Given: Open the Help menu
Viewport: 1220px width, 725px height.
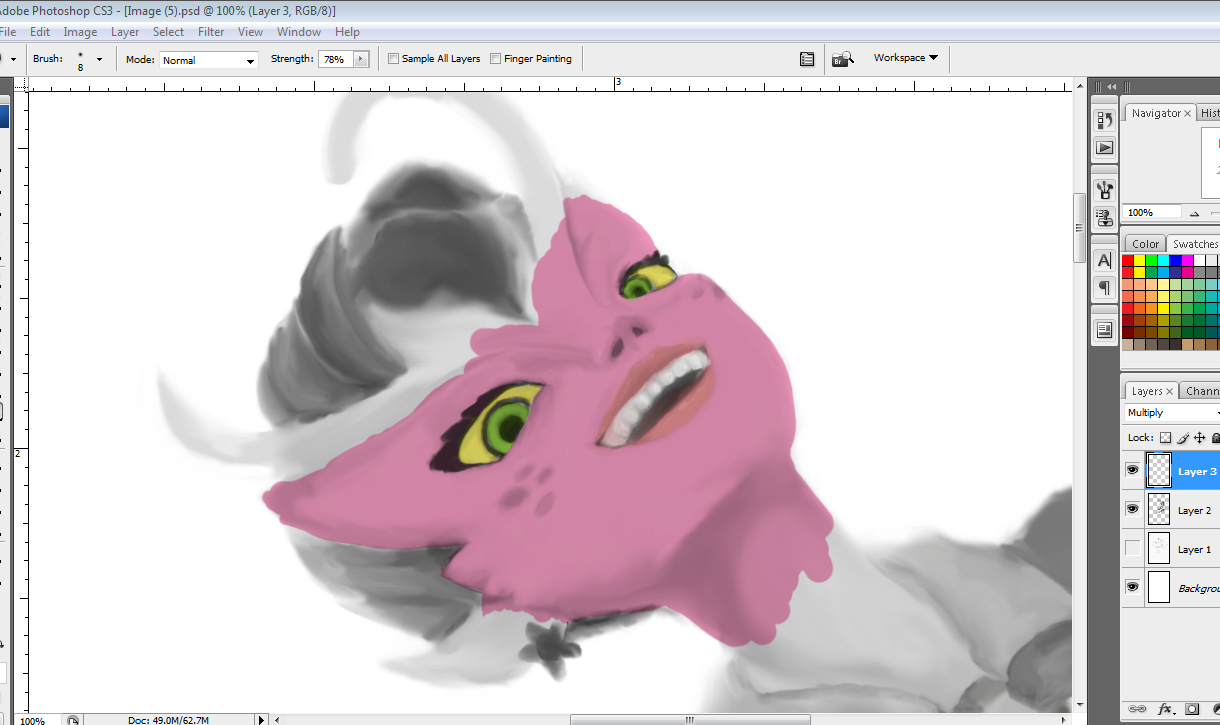Looking at the screenshot, I should point(347,32).
